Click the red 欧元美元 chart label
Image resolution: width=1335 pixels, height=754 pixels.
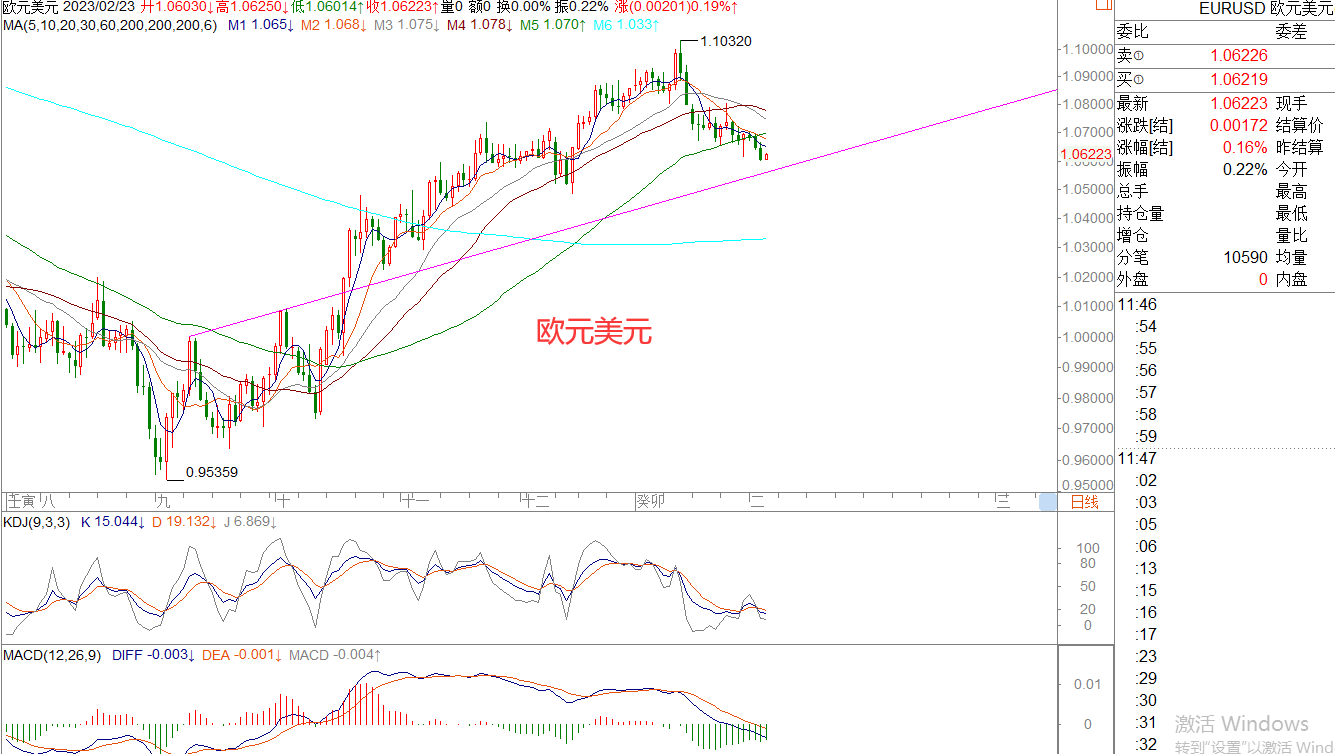(x=595, y=332)
